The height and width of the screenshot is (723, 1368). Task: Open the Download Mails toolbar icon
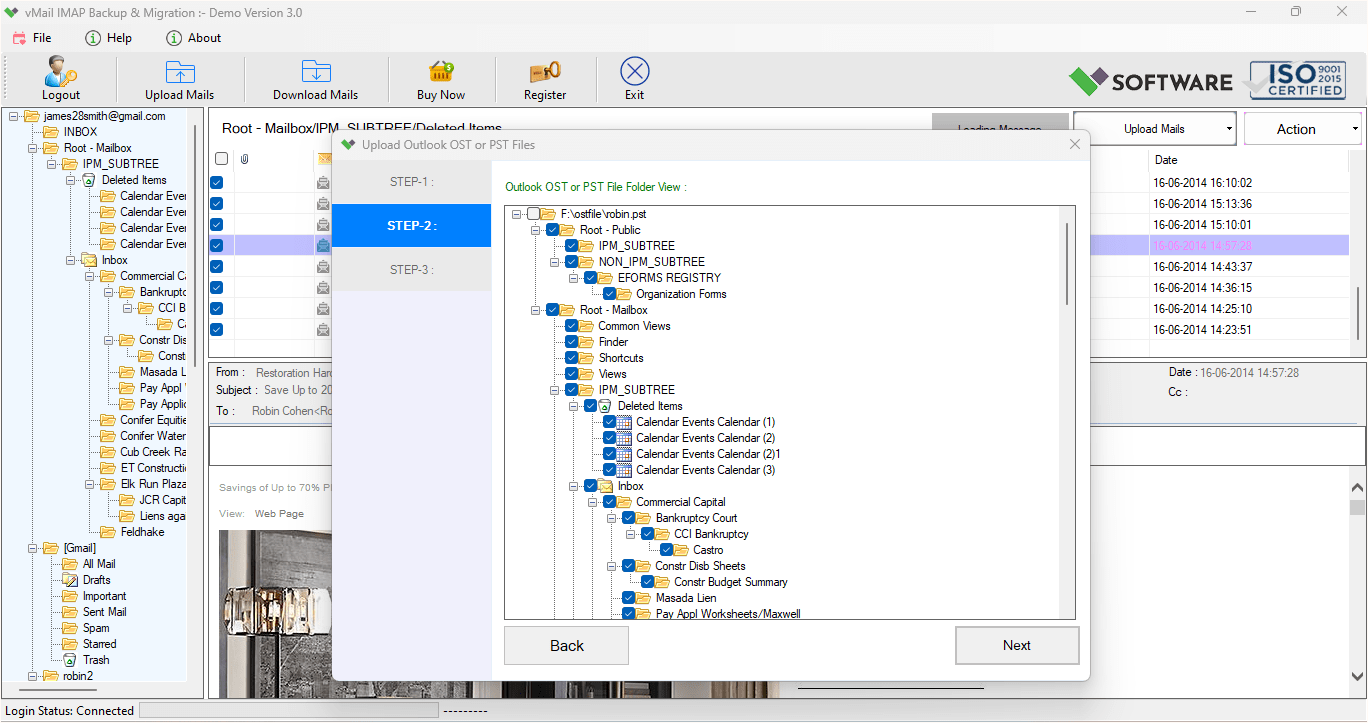tap(316, 72)
